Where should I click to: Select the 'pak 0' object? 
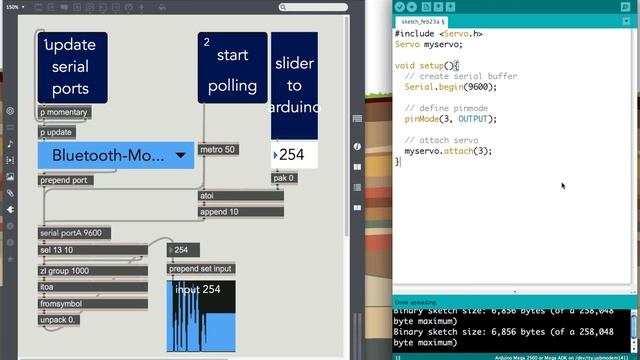284,178
